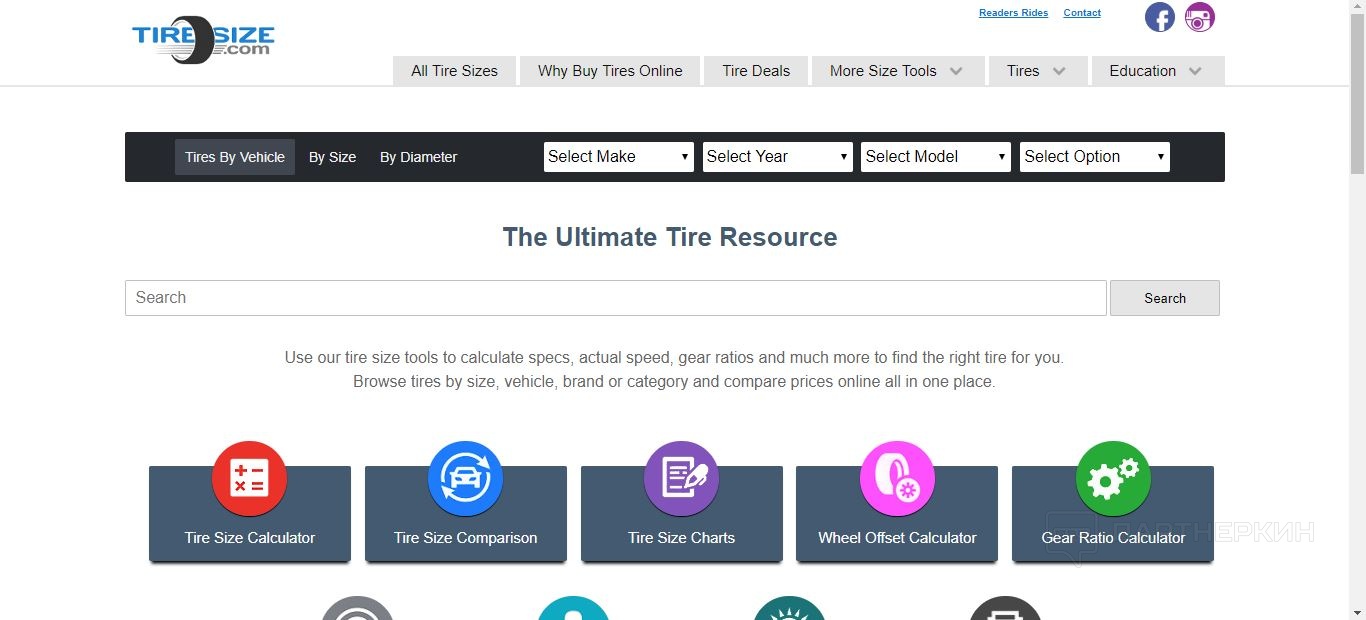The image size is (1366, 620).
Task: Expand the Select Year dropdown
Action: tap(778, 157)
